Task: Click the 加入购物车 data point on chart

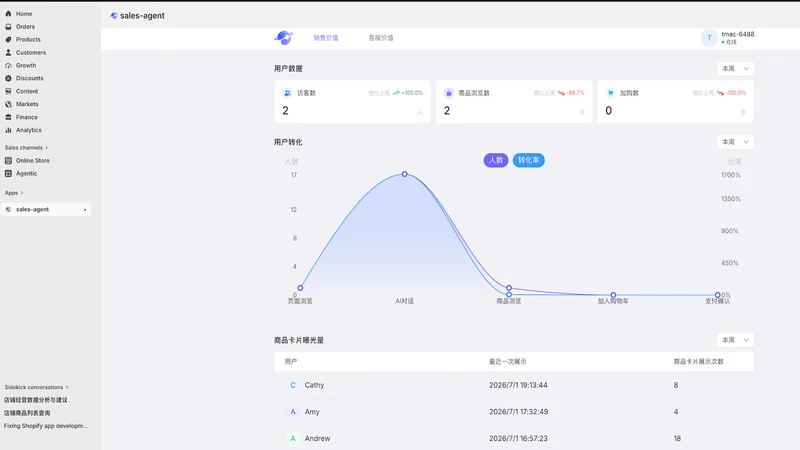Action: tap(613, 295)
